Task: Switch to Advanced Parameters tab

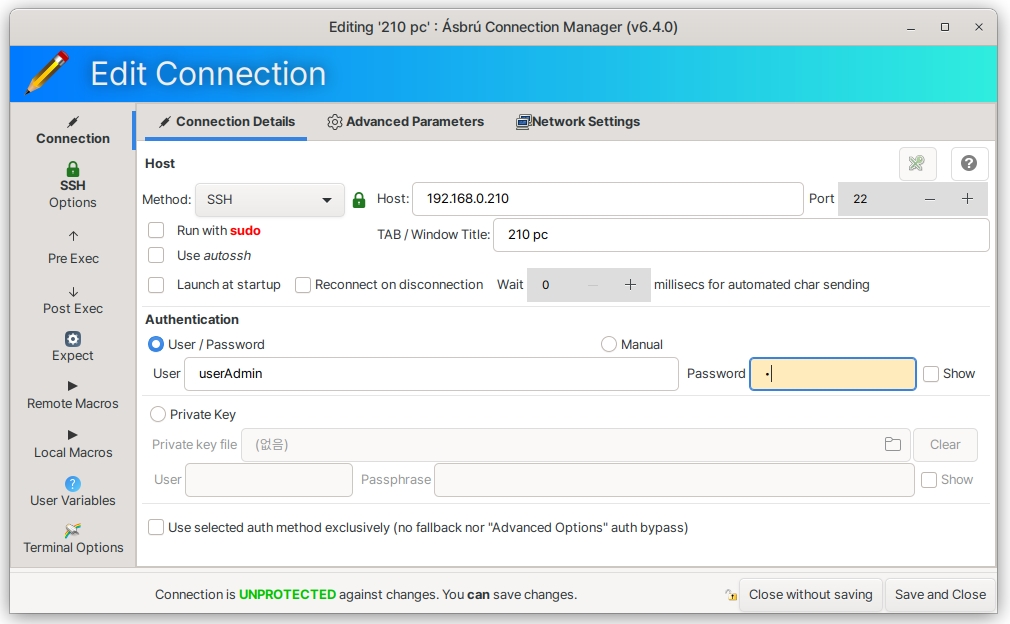Action: (x=405, y=122)
